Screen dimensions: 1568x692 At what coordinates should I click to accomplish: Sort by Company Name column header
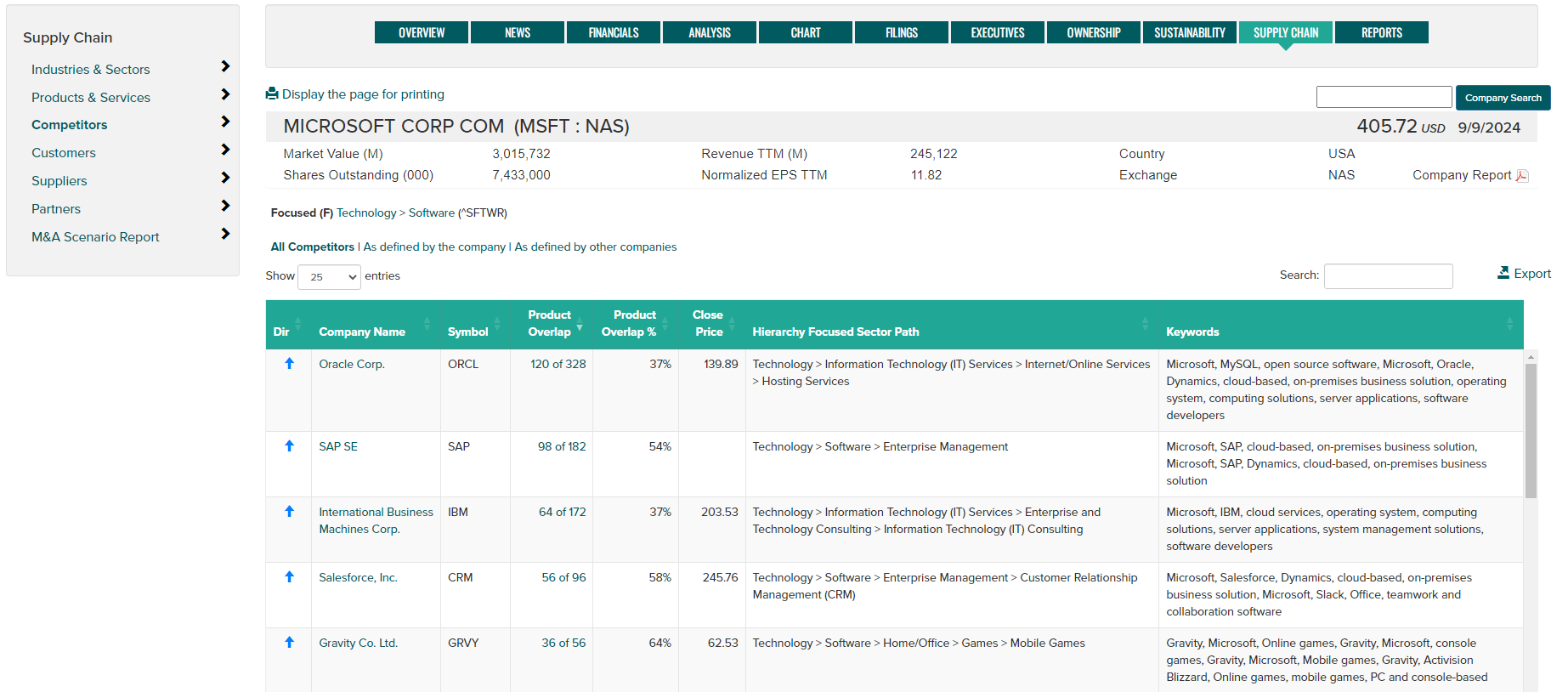point(375,324)
